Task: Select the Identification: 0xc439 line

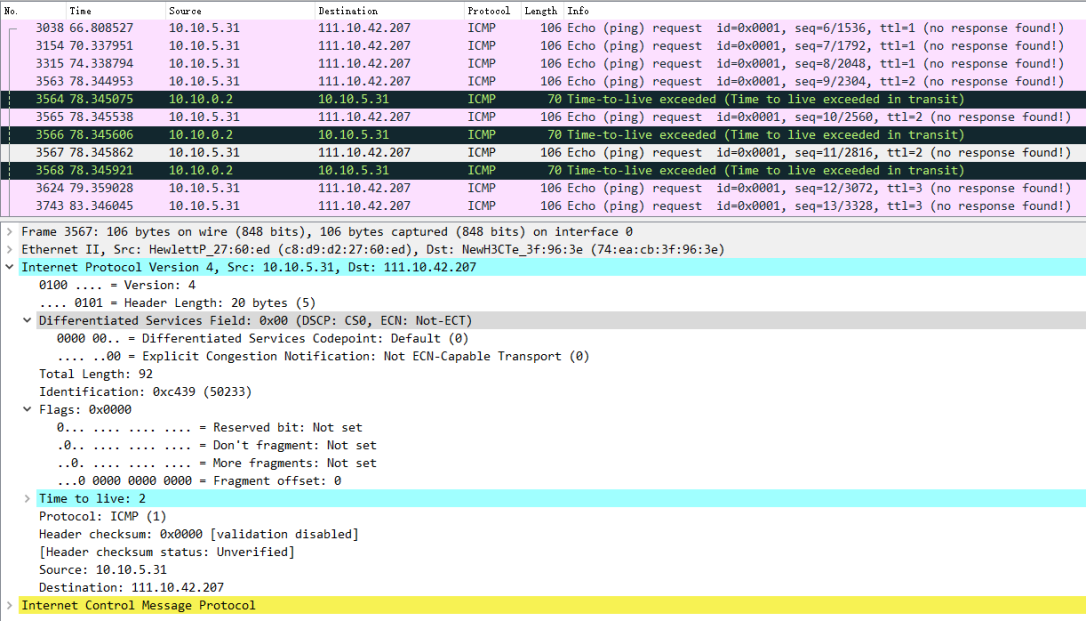Action: [145, 392]
